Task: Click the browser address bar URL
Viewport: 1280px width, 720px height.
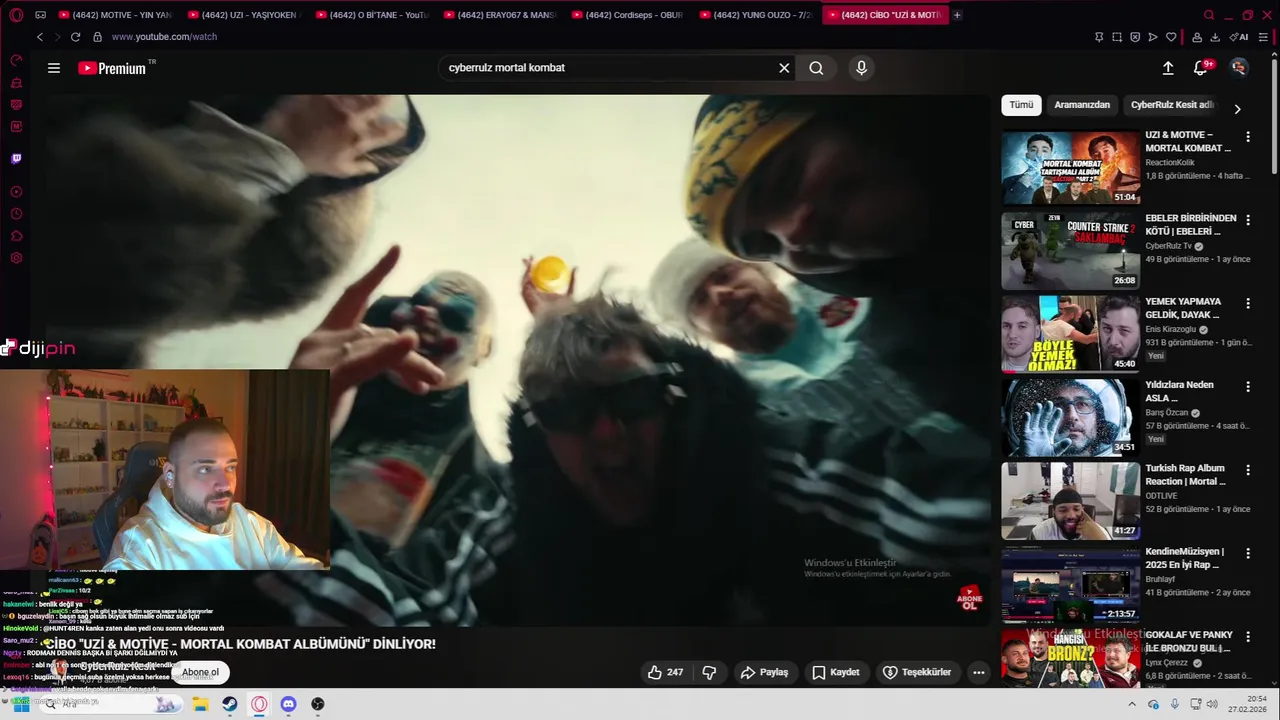Action: (x=164, y=37)
